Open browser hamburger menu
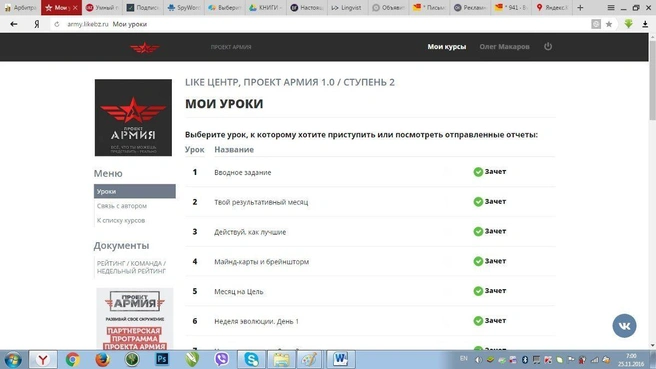 [611, 8]
